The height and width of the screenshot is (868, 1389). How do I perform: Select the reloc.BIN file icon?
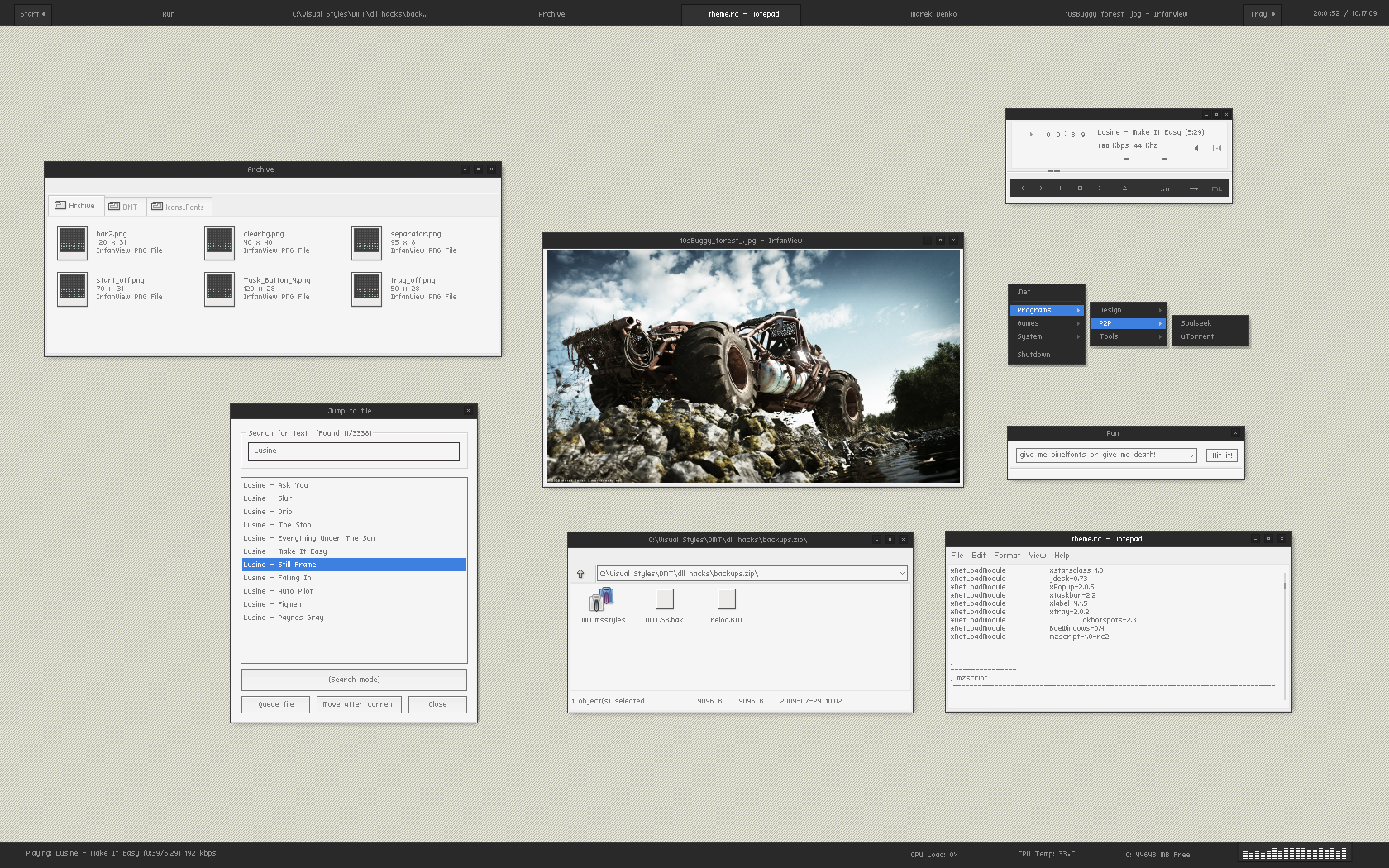[726, 599]
